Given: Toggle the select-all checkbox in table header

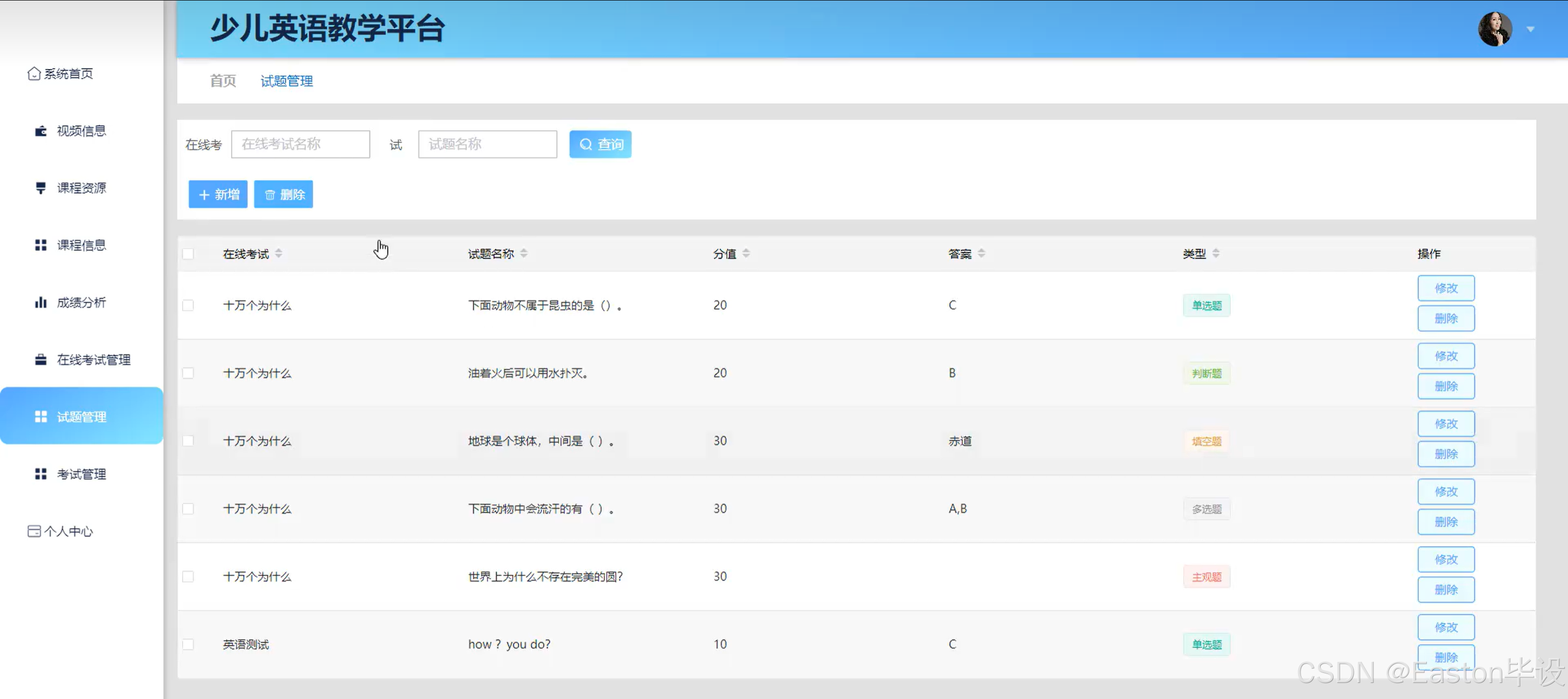Looking at the screenshot, I should coord(188,254).
